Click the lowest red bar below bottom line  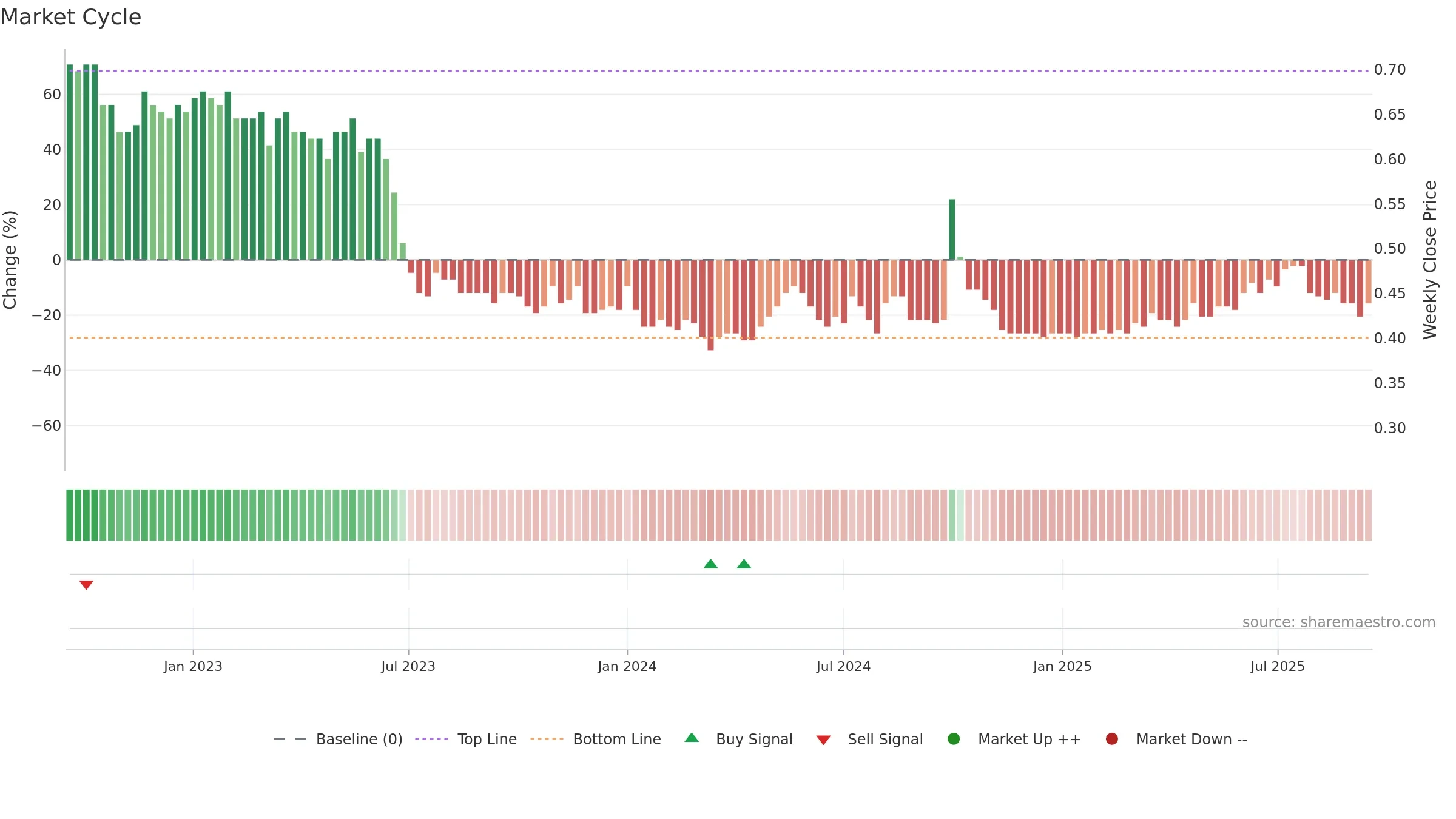click(710, 305)
